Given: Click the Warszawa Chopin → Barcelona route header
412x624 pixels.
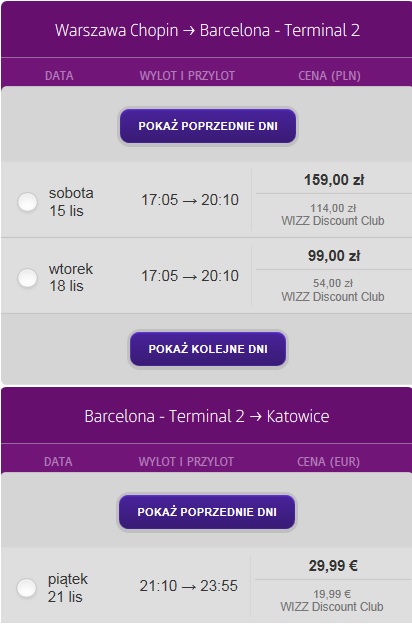Looking at the screenshot, I should click(x=207, y=31).
